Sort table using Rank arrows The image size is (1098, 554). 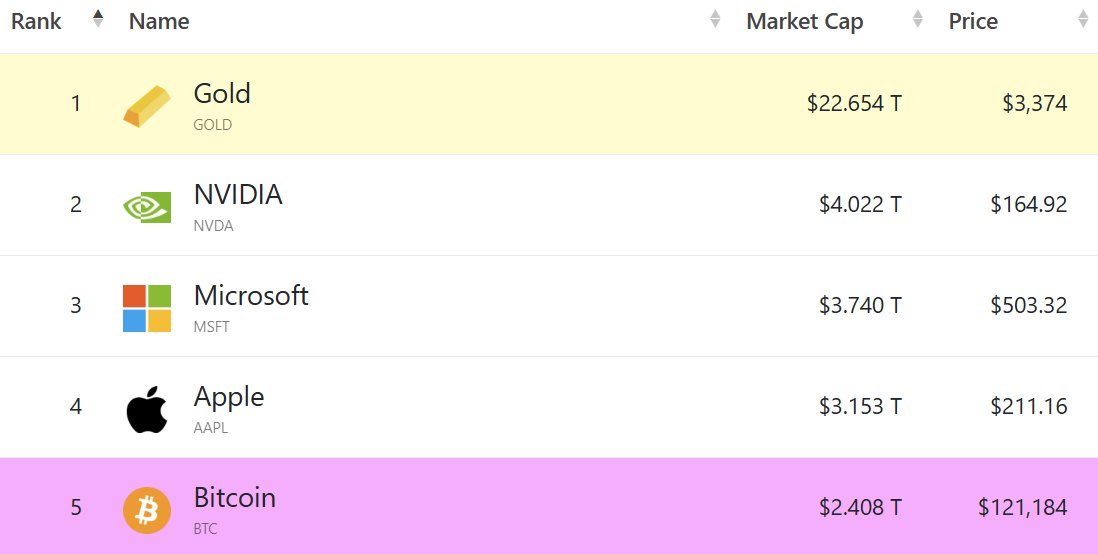pyautogui.click(x=98, y=19)
